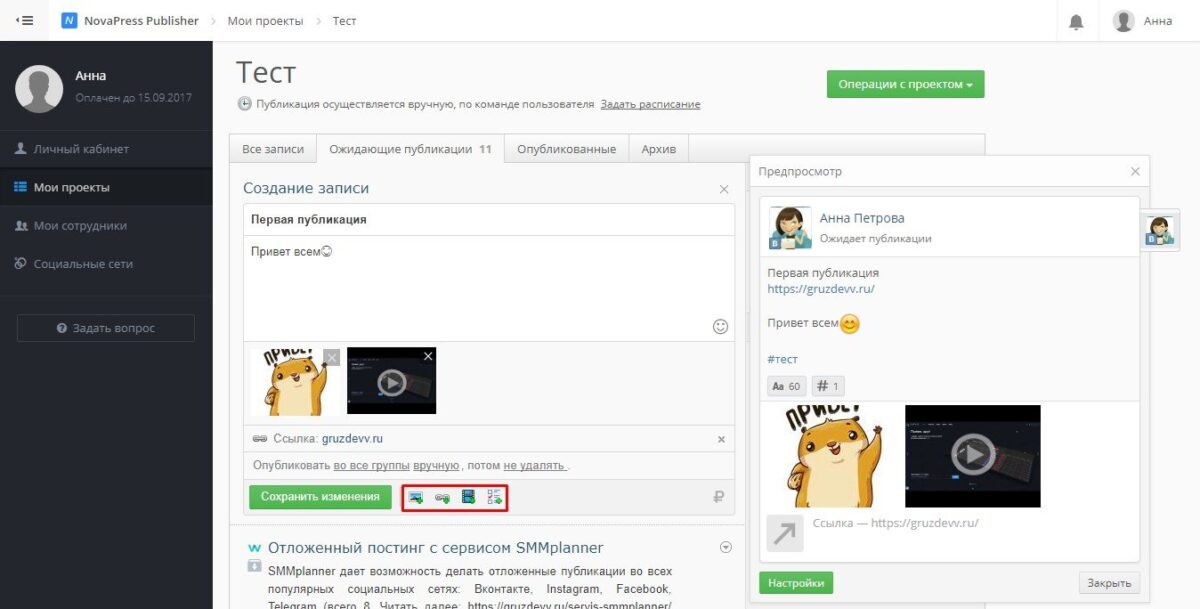Remove the gruzdevv.ru link attachment

(722, 439)
